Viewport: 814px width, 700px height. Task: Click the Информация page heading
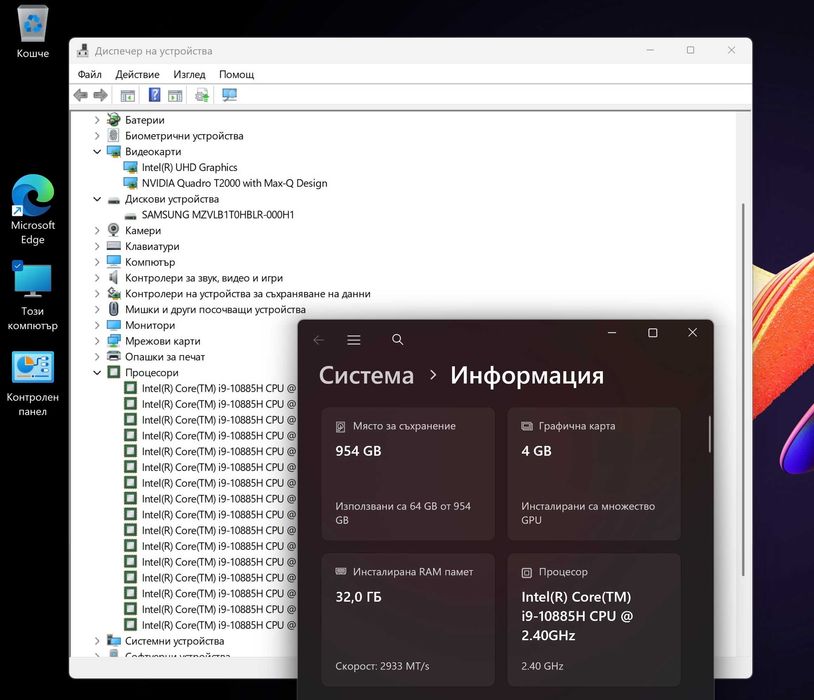[x=527, y=375]
